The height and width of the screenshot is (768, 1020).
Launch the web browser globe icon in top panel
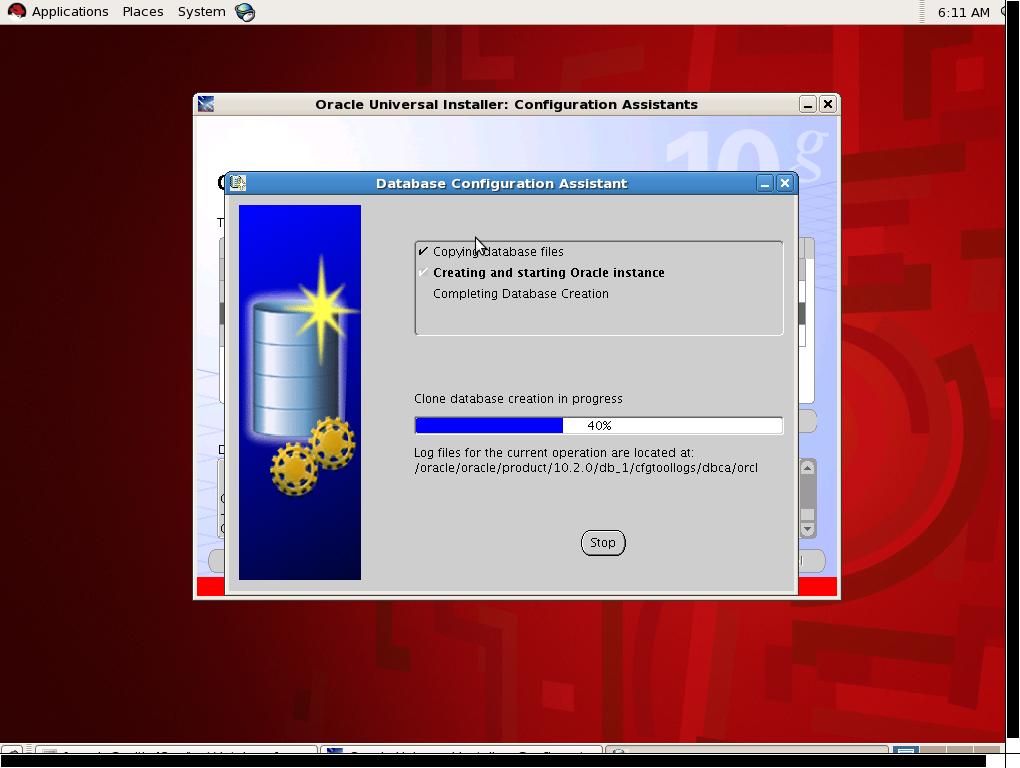245,12
